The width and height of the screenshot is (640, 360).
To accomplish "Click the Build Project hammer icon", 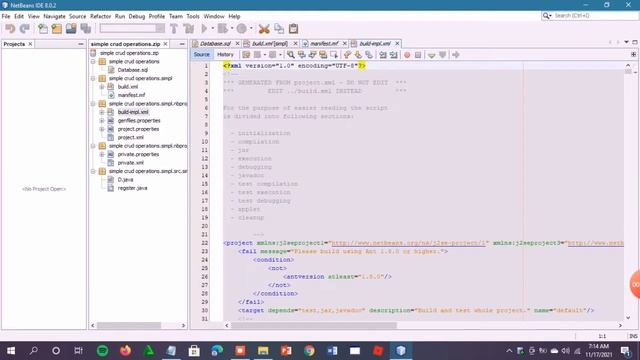I will (174, 29).
